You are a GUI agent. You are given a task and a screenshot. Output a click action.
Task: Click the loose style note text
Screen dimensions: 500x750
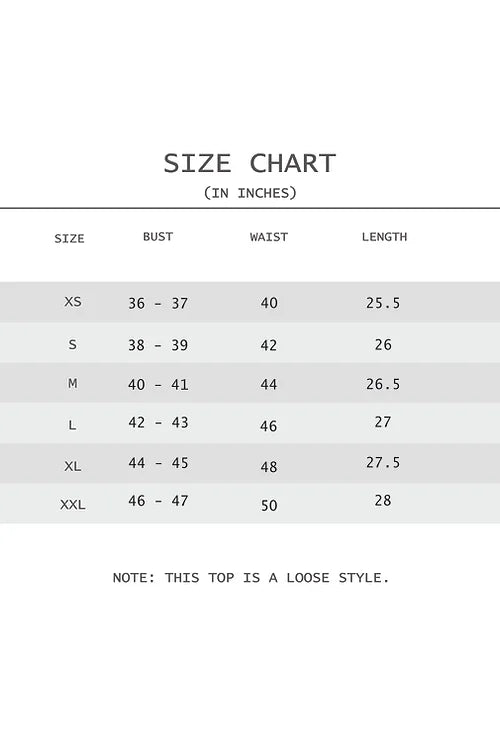pyautogui.click(x=251, y=578)
